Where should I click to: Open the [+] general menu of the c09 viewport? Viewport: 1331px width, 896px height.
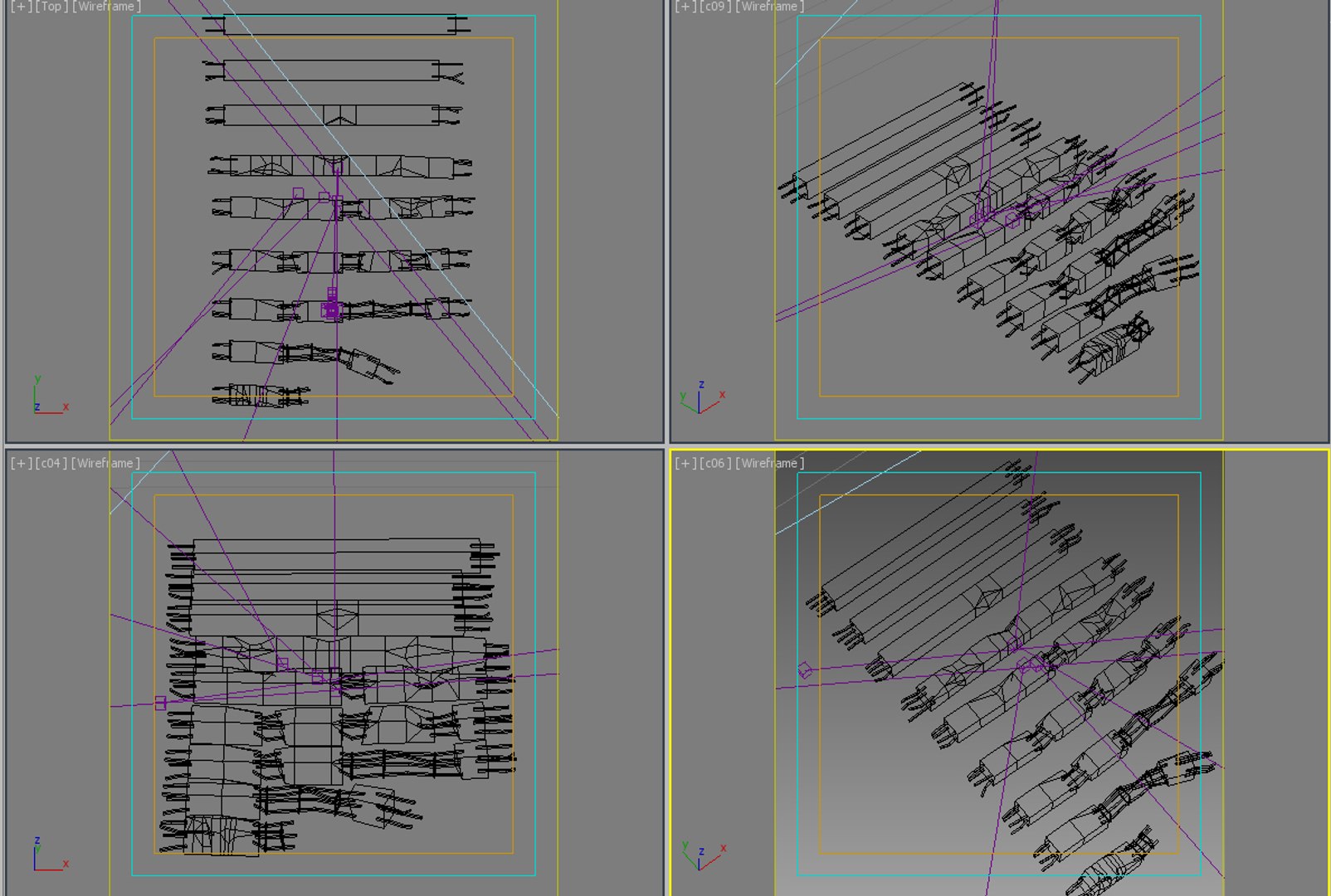685,6
